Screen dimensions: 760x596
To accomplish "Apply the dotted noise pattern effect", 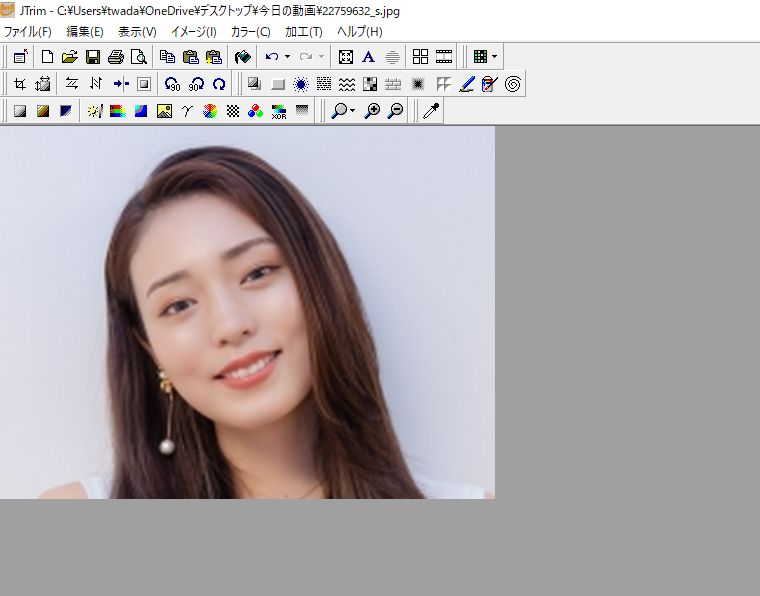I will (324, 84).
